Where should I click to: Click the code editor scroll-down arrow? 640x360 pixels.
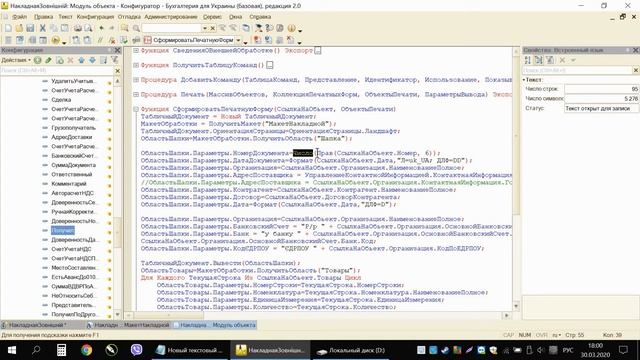(516, 306)
